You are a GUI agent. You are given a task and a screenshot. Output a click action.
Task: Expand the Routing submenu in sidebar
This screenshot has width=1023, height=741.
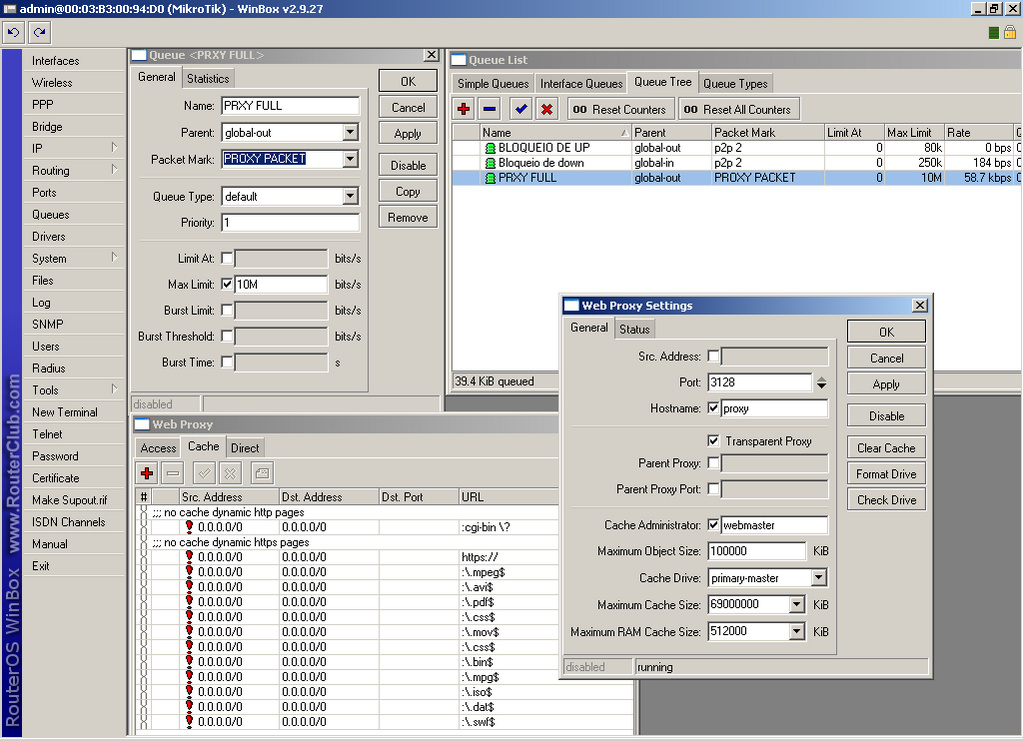tap(114, 170)
